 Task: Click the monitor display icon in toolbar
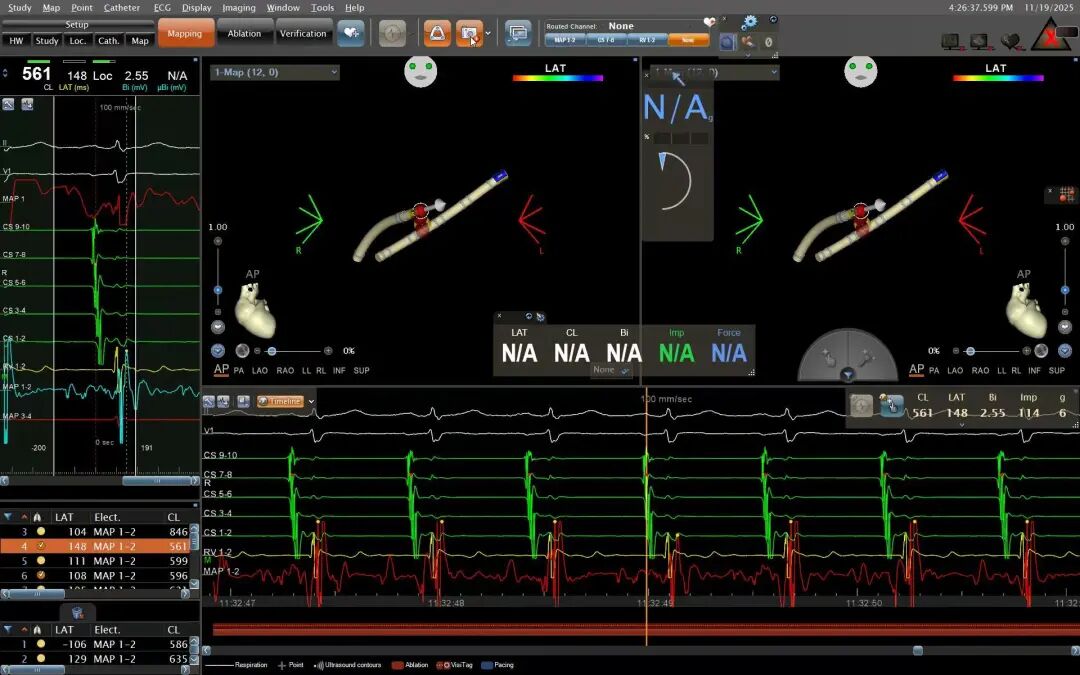tap(517, 33)
